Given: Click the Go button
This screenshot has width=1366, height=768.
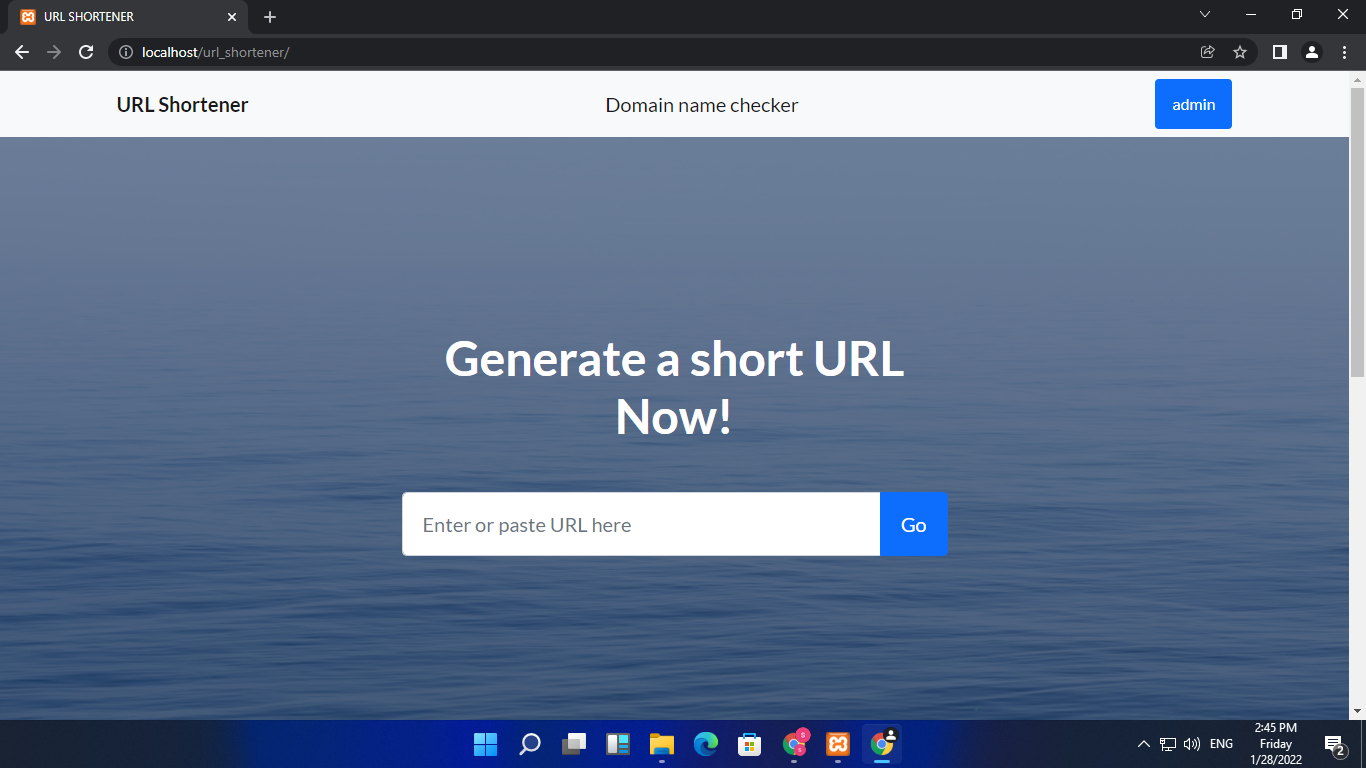Looking at the screenshot, I should point(913,525).
